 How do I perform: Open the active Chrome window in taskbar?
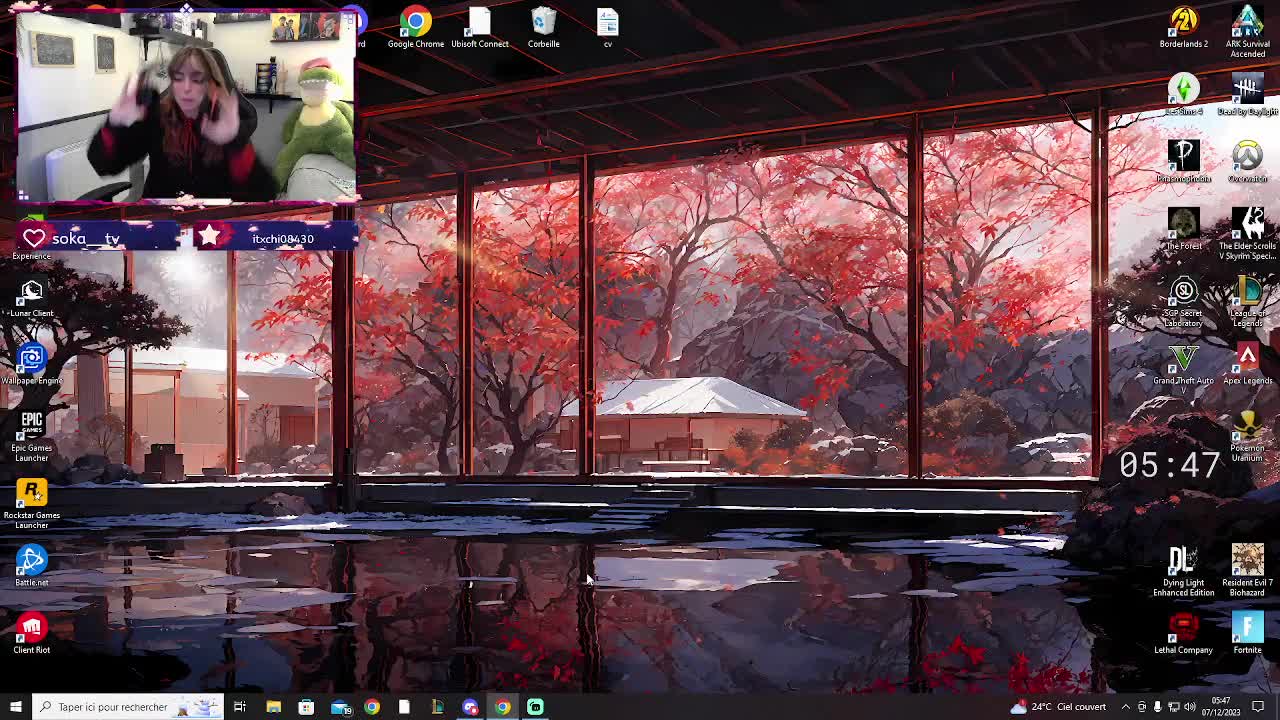click(x=502, y=707)
